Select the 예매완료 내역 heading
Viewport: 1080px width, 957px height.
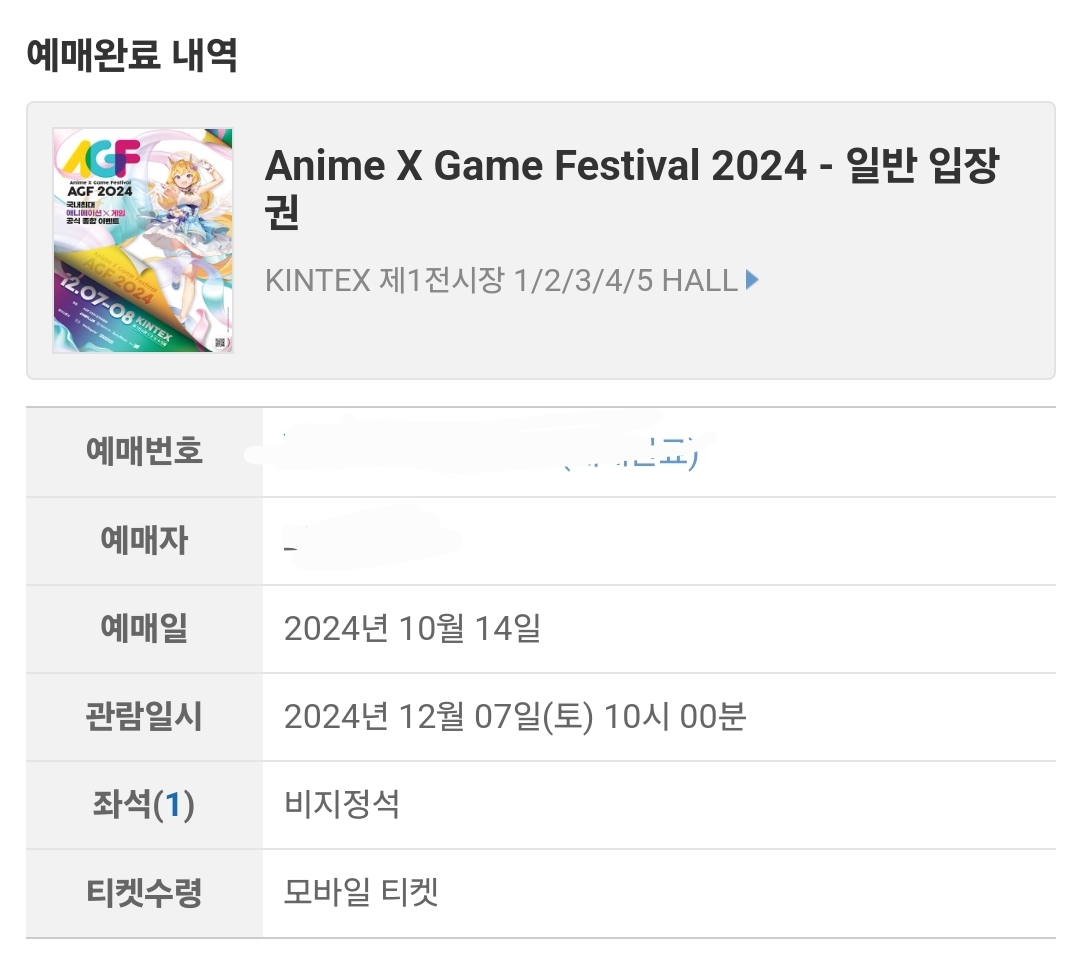click(x=131, y=54)
